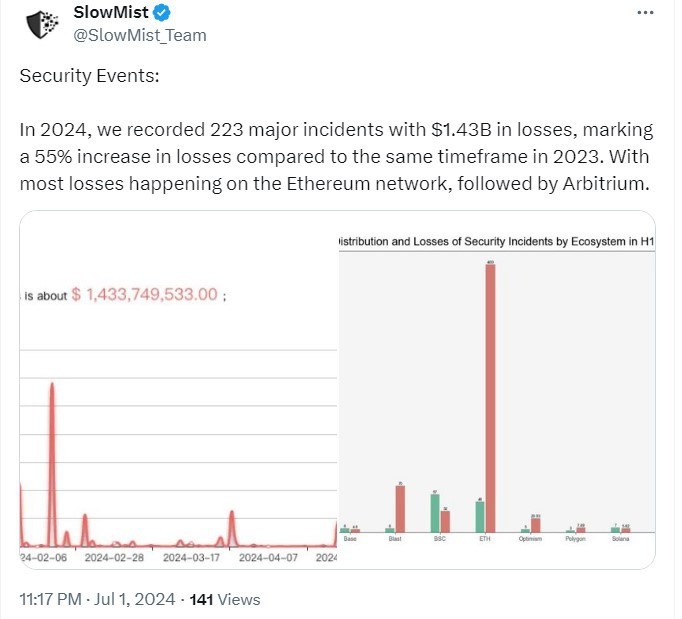Click the green ETH incidents bar
The image size is (682, 619).
(480, 516)
